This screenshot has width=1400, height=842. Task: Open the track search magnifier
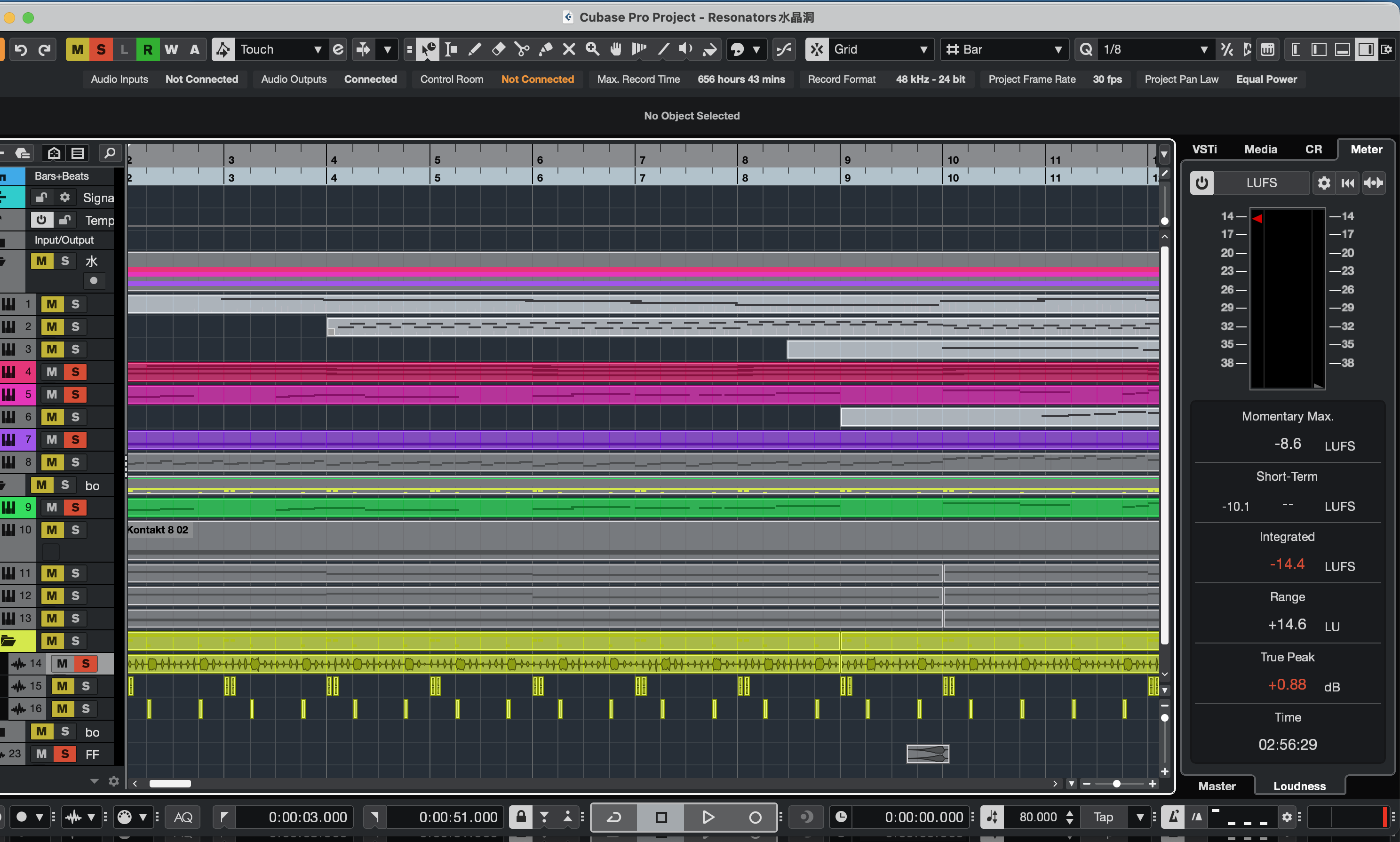[x=110, y=152]
